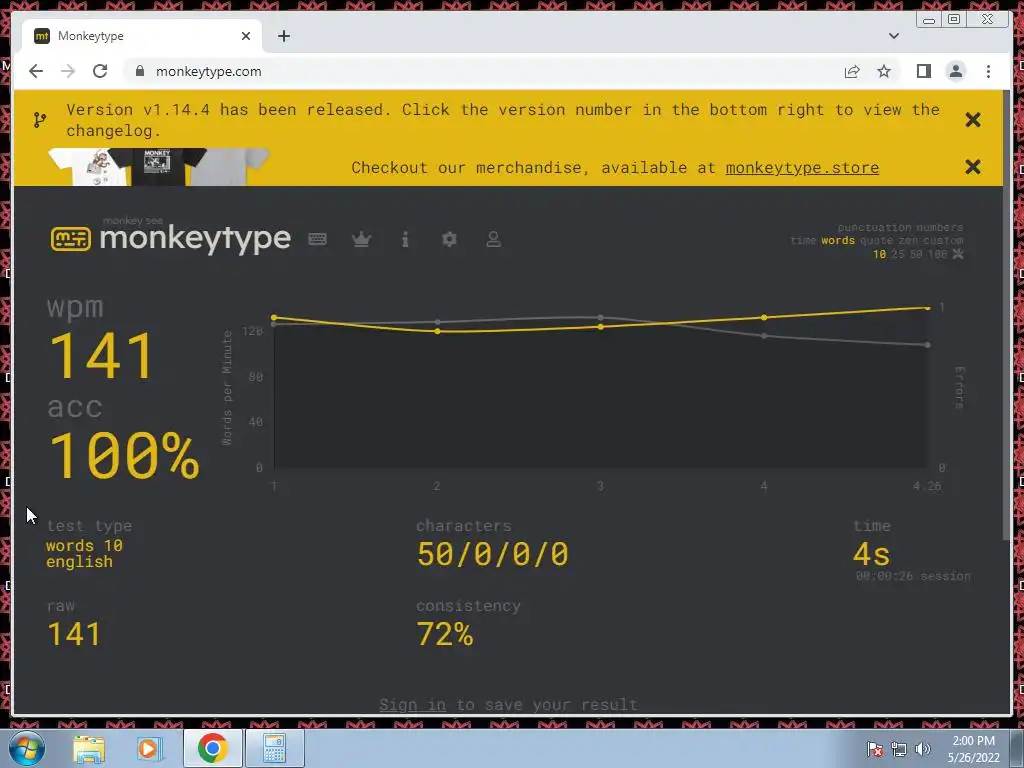Click the Sign in link
Screen dimensions: 1024x768
pos(412,705)
